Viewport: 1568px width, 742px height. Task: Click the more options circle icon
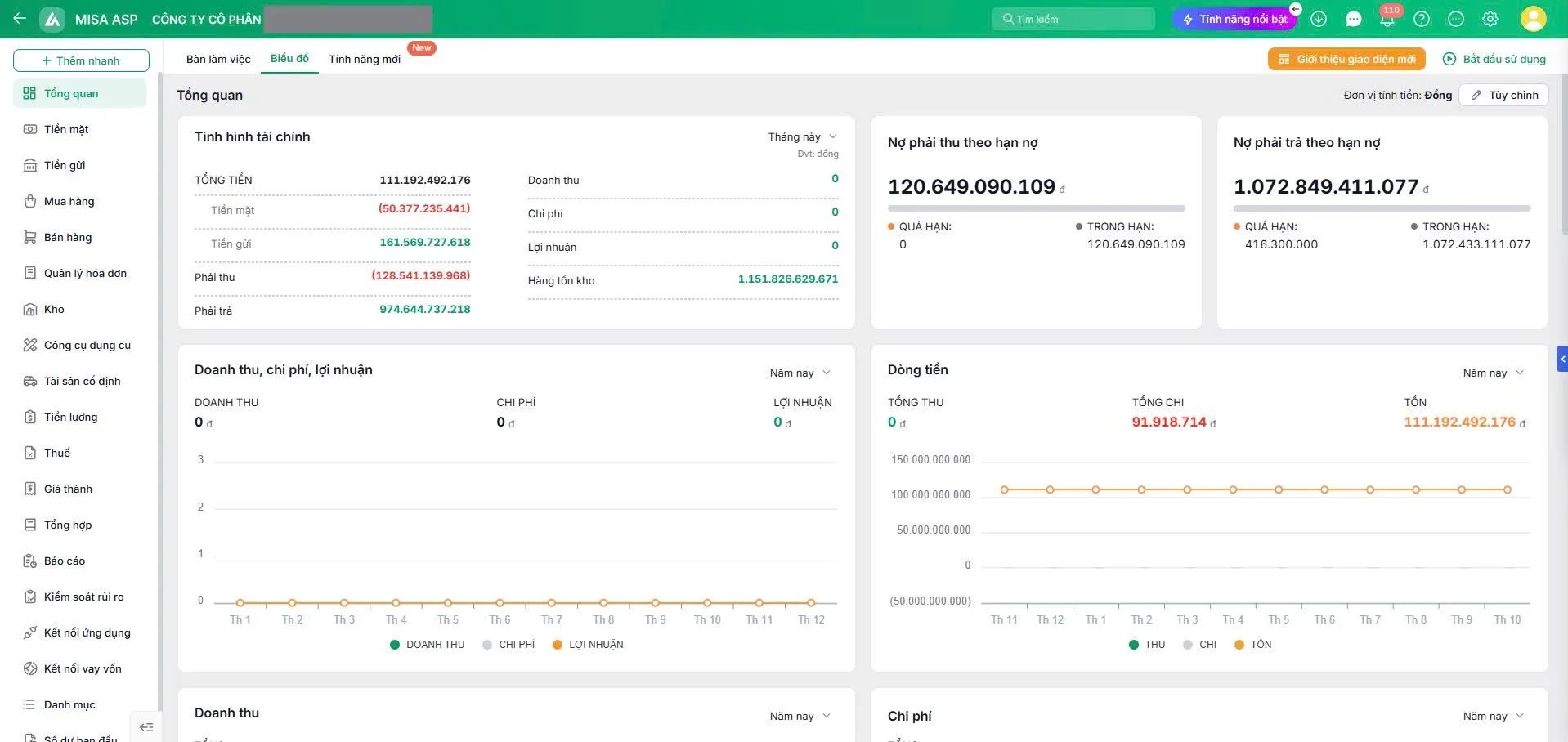(1456, 19)
